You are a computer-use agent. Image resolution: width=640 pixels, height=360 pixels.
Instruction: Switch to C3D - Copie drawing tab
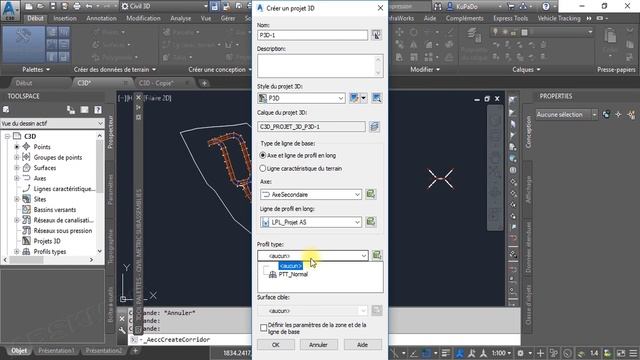pos(156,83)
